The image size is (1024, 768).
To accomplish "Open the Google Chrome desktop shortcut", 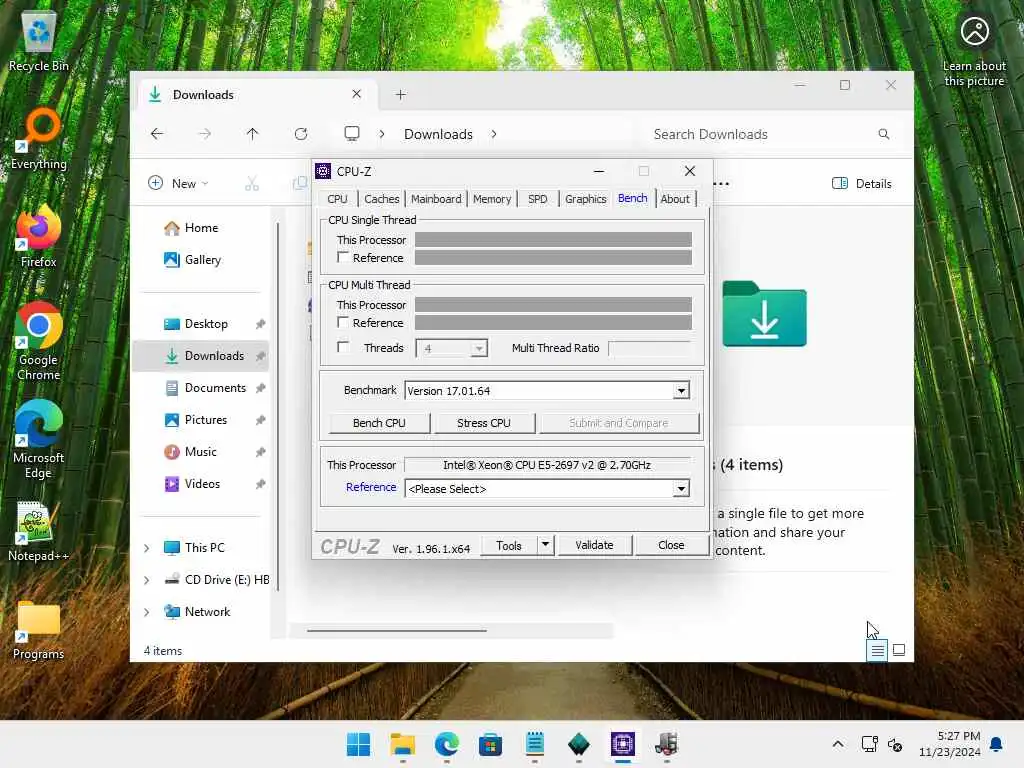I will (x=39, y=342).
